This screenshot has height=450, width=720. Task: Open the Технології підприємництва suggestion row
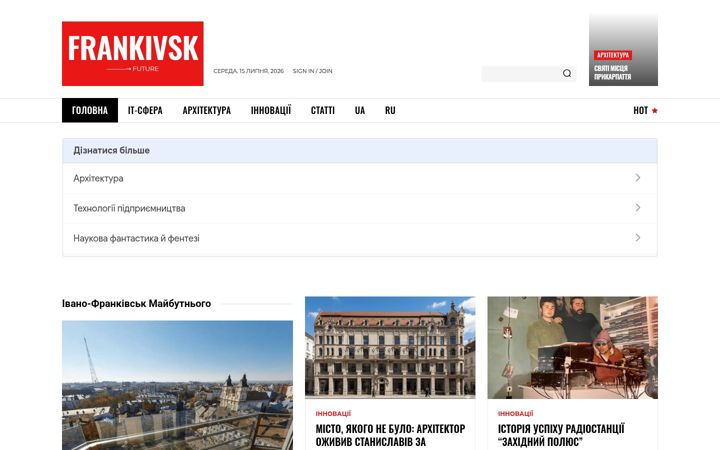360,208
